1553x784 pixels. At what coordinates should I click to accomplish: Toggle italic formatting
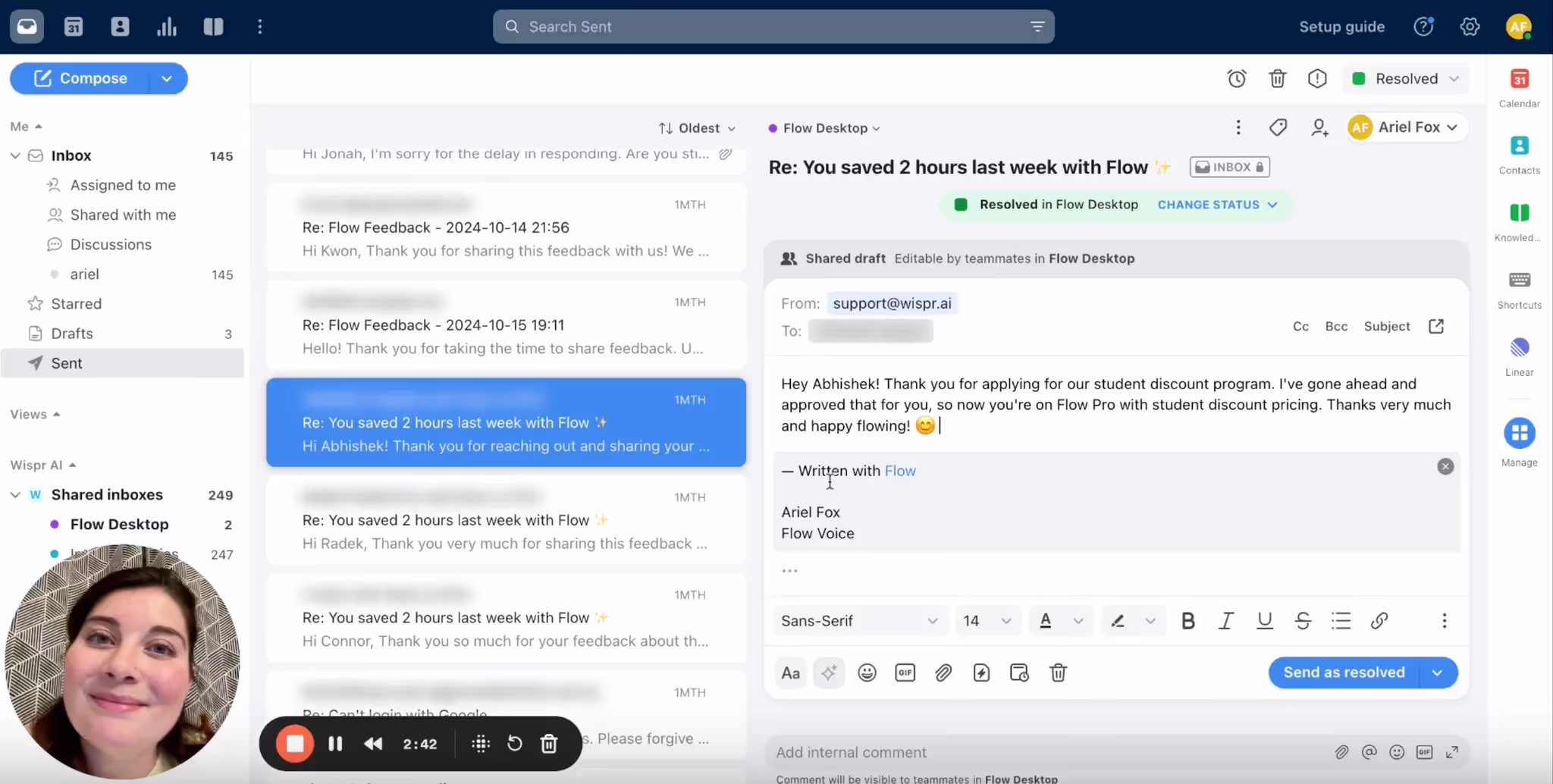pos(1225,621)
